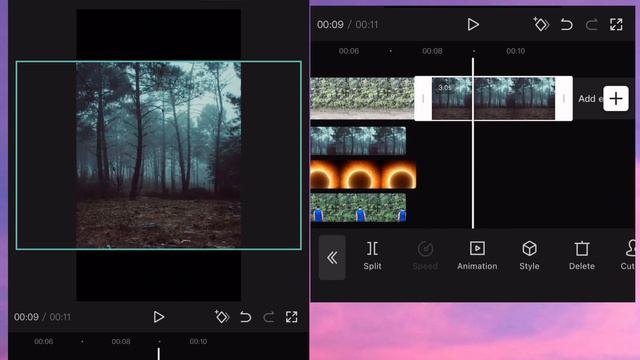Viewport: 640px width, 360px height.
Task: Click right trim handle of selected clip
Action: 564,98
